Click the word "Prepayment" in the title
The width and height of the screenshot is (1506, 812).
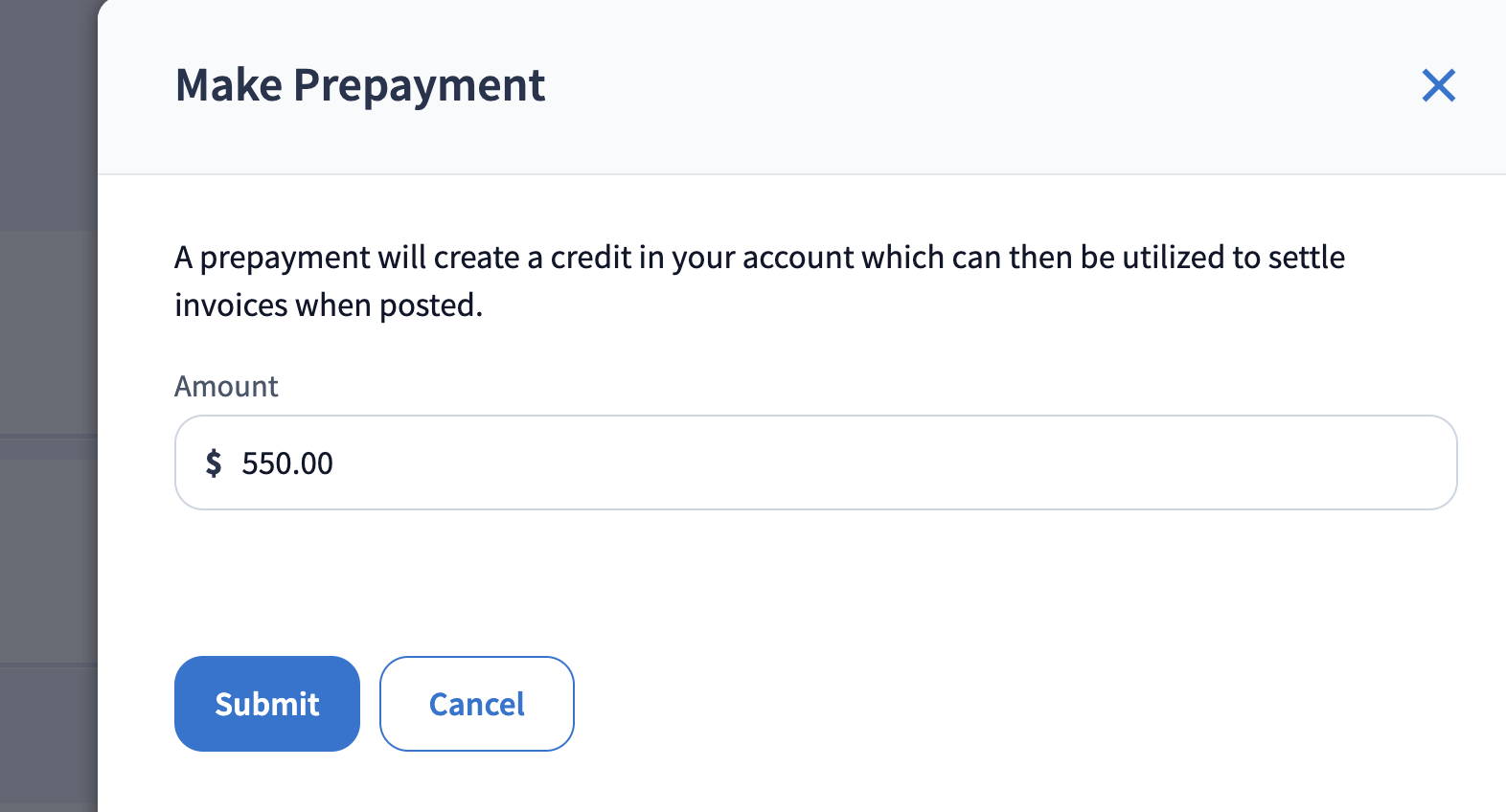tap(419, 85)
